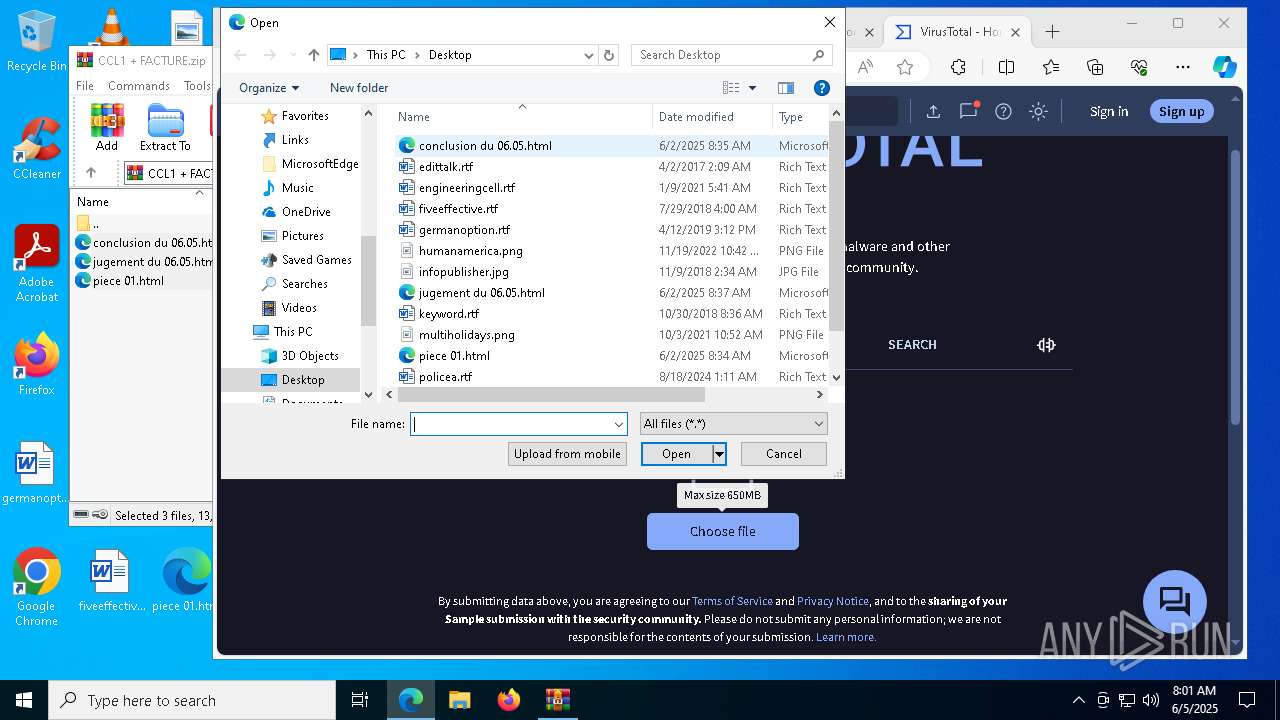Open the Privacy Notice link
Viewport: 1280px width, 720px height.
pyautogui.click(x=832, y=601)
